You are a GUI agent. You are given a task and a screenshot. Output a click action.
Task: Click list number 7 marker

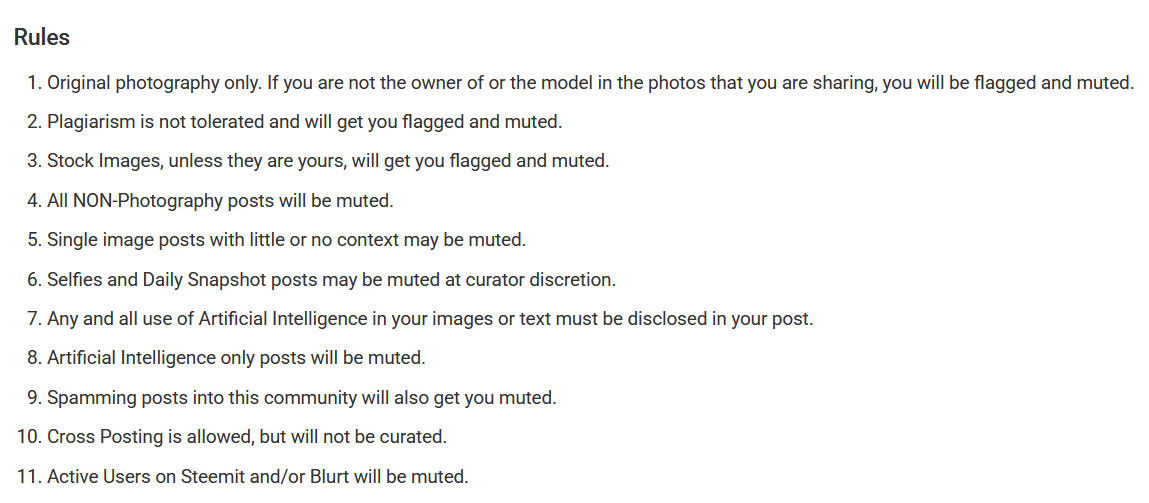33,319
